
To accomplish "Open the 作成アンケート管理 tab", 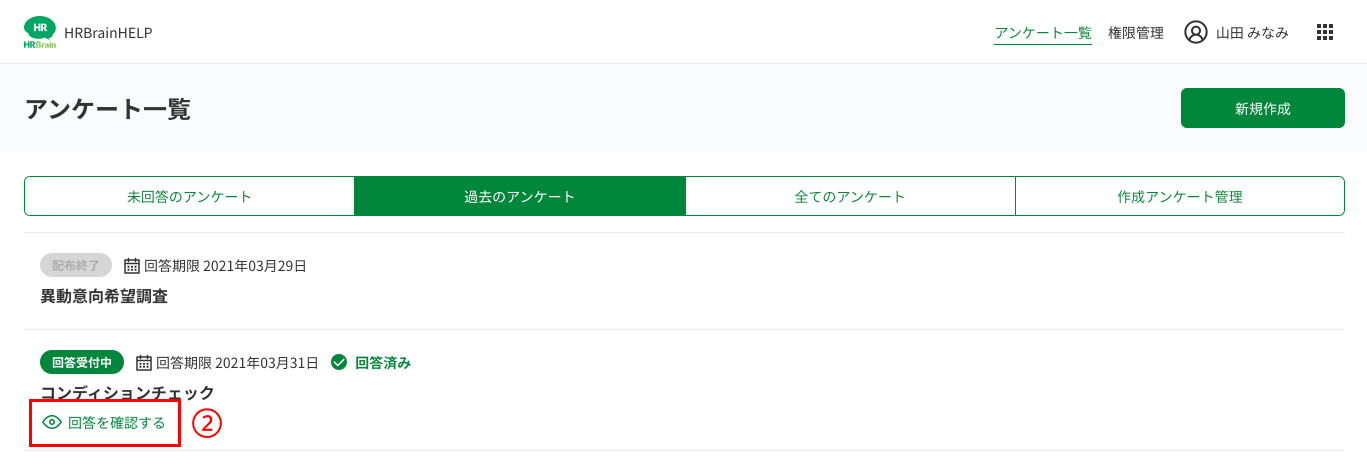I will click(x=1180, y=196).
